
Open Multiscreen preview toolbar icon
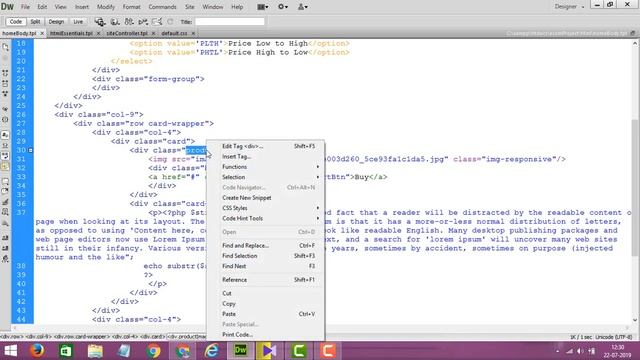tap(100, 22)
